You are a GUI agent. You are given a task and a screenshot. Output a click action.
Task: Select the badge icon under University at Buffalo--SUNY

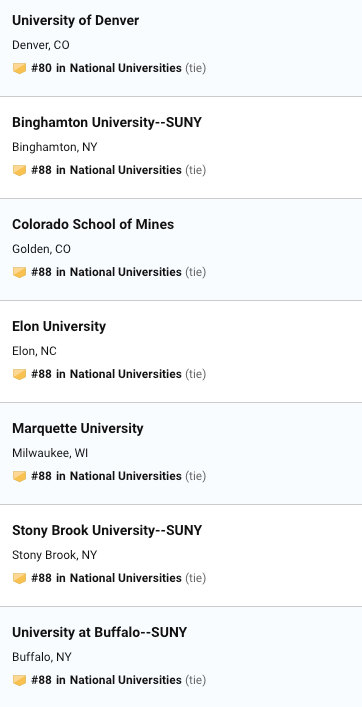tap(19, 680)
